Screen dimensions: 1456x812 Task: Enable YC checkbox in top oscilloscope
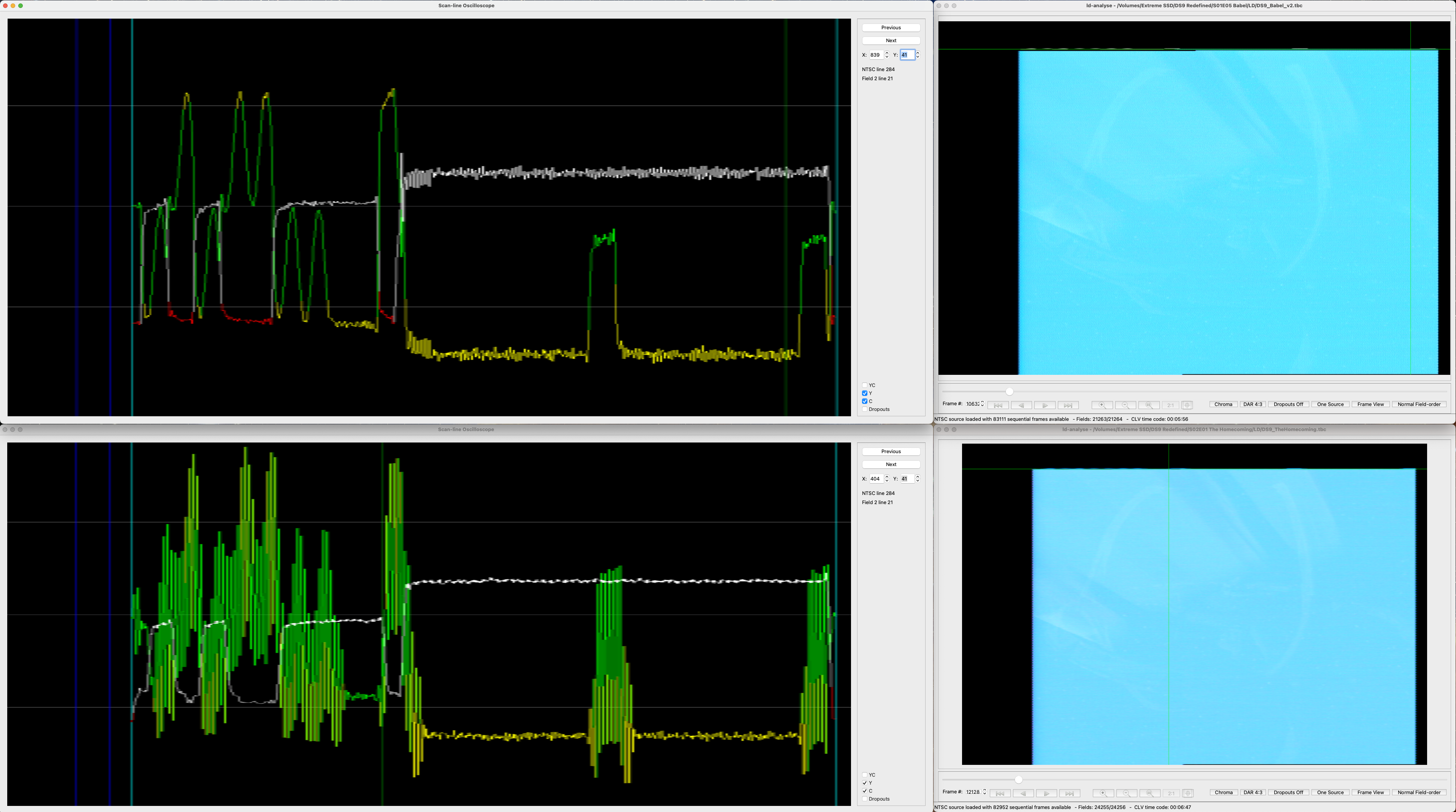pyautogui.click(x=864, y=385)
